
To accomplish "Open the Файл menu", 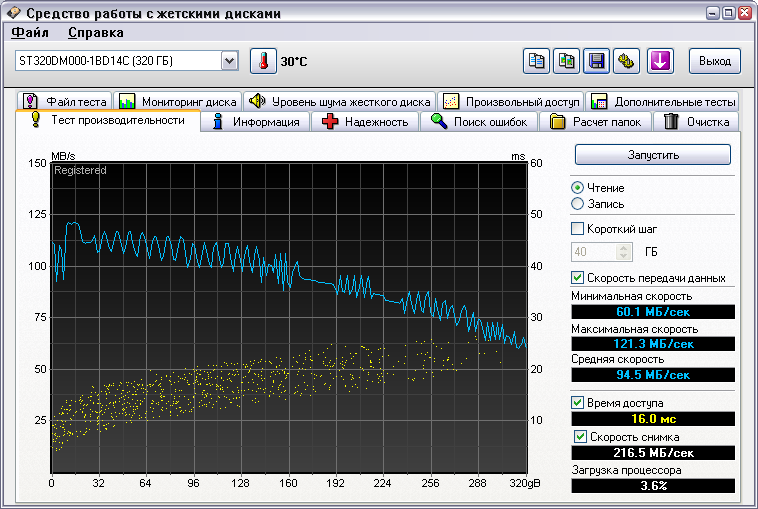I will click(x=29, y=32).
